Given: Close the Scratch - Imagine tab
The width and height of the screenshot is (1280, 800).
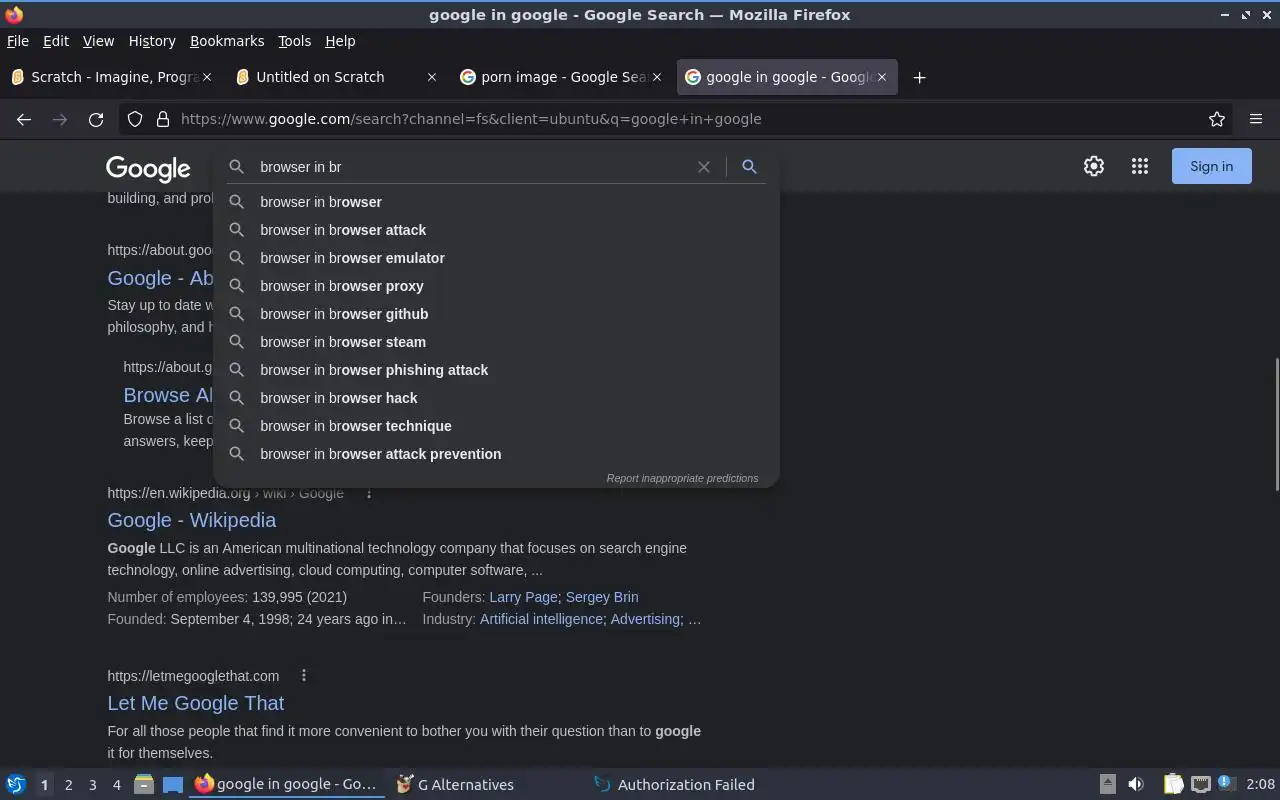Looking at the screenshot, I should 207,77.
